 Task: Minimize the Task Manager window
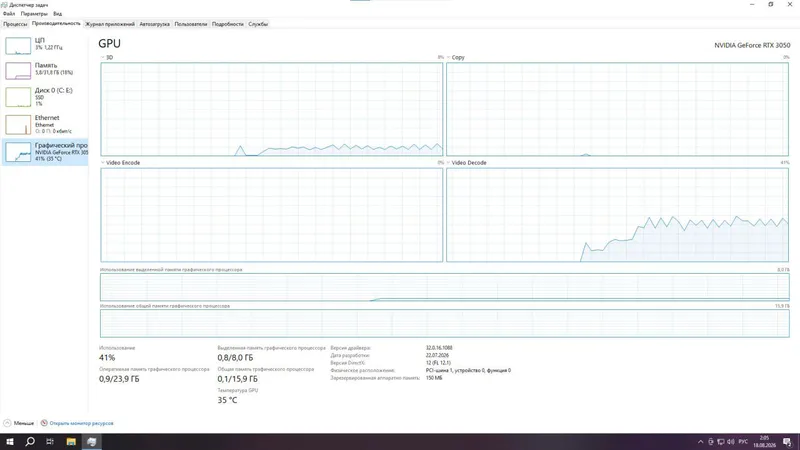tap(752, 5)
